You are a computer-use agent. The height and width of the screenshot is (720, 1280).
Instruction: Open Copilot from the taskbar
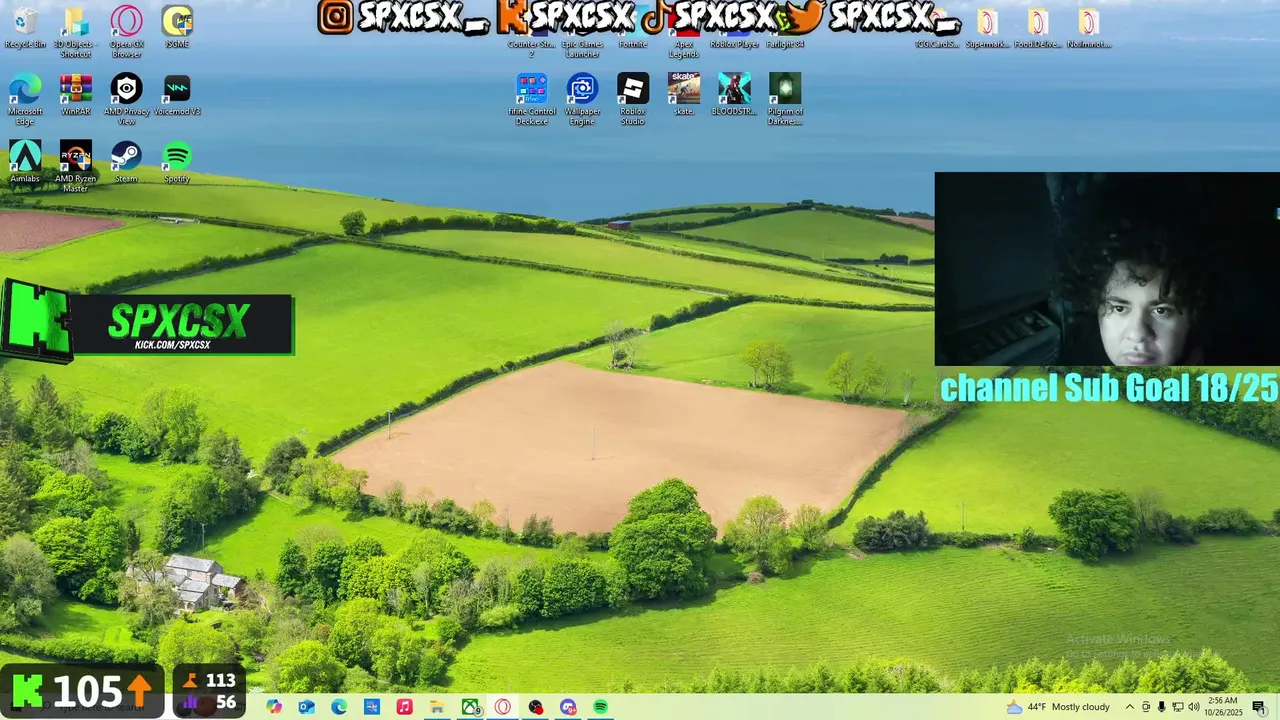[x=274, y=707]
